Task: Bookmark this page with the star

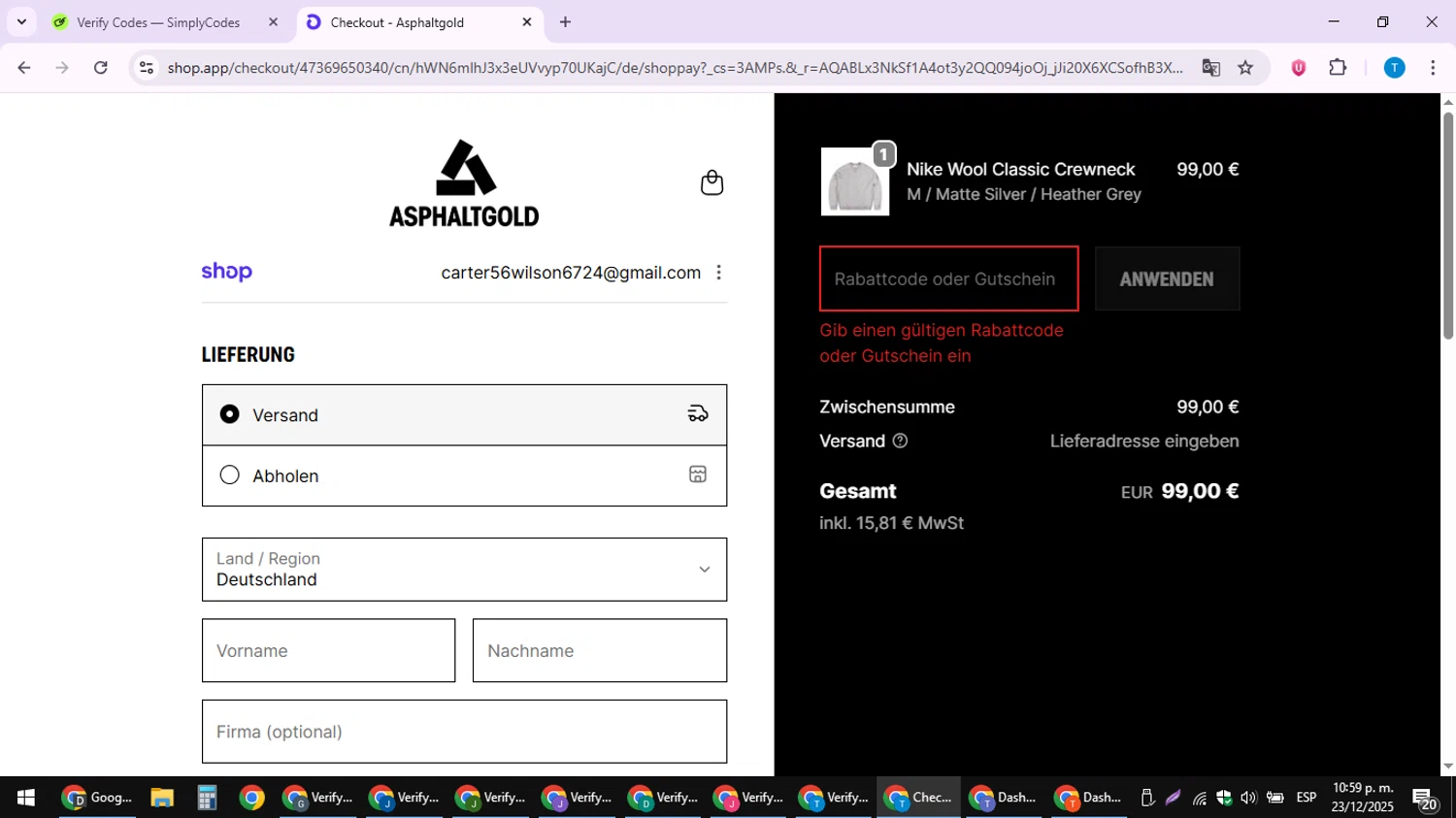Action: (x=1245, y=68)
